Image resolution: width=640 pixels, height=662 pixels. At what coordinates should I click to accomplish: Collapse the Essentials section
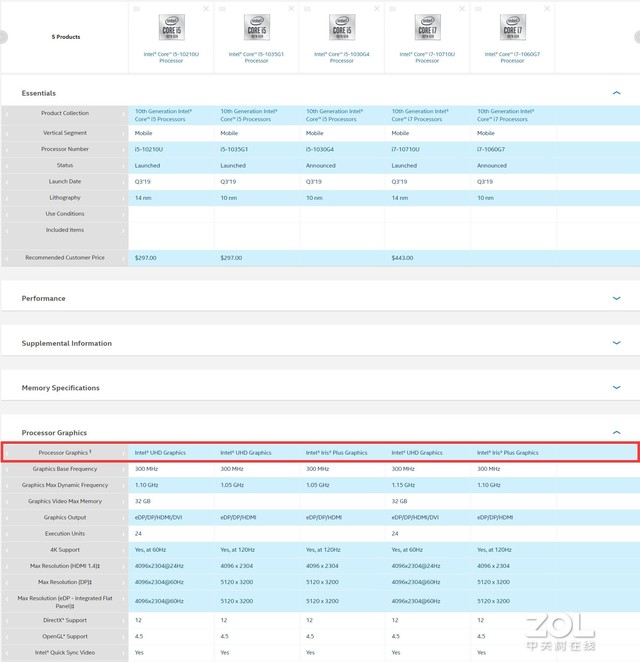(x=616, y=93)
